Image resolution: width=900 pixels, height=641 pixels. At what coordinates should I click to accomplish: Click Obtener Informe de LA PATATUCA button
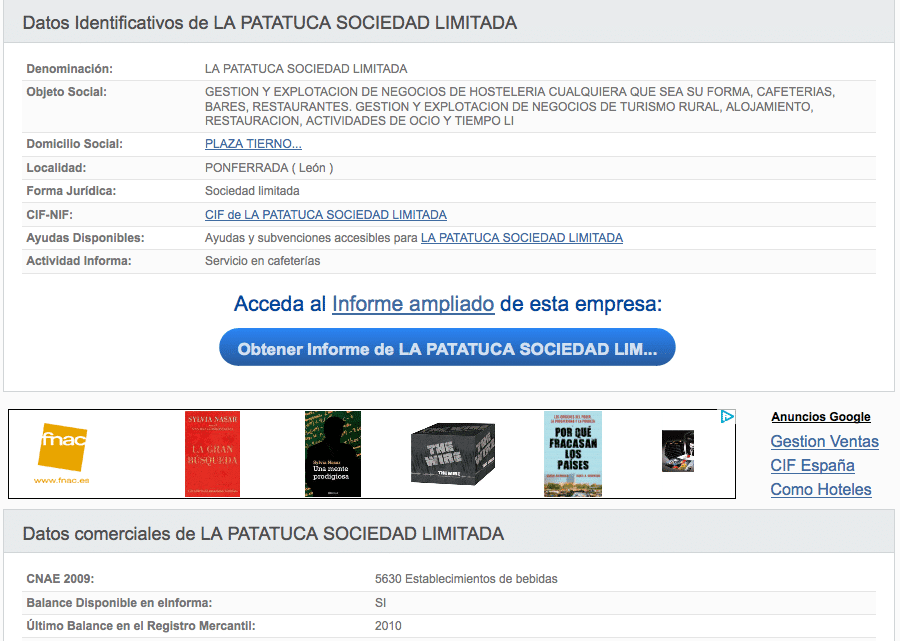[447, 348]
